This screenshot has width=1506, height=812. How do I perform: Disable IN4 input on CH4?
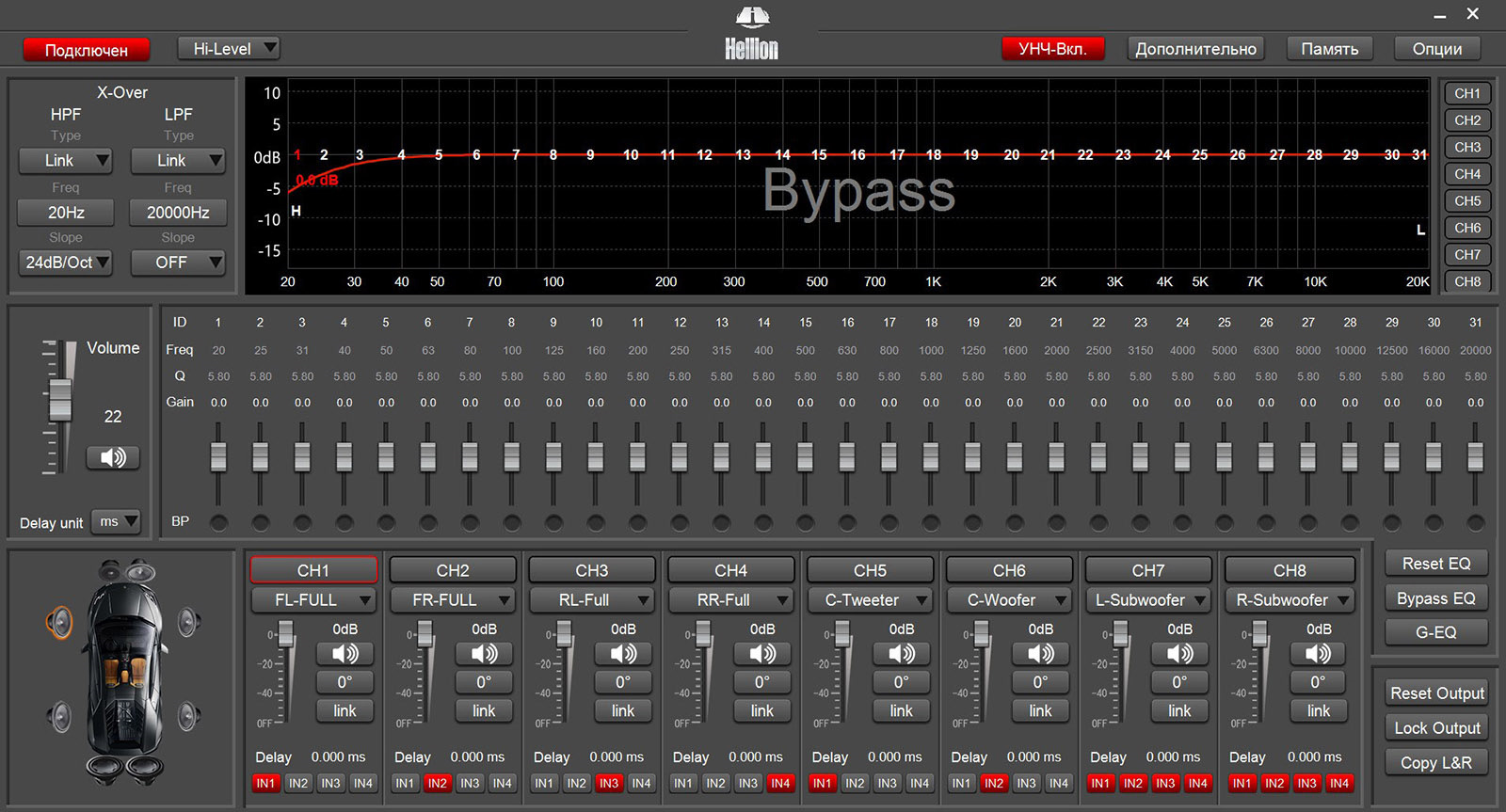(x=780, y=783)
